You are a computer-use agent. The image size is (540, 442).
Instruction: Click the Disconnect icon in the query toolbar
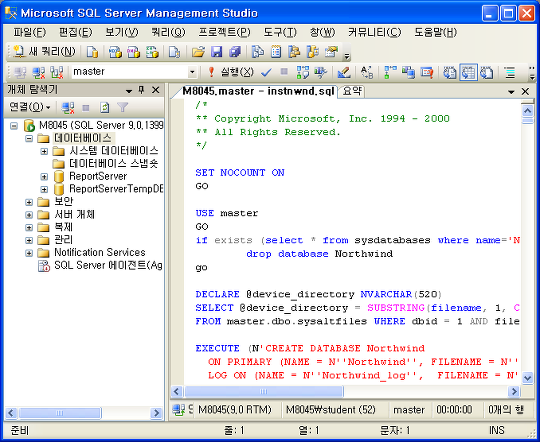(x=39, y=72)
